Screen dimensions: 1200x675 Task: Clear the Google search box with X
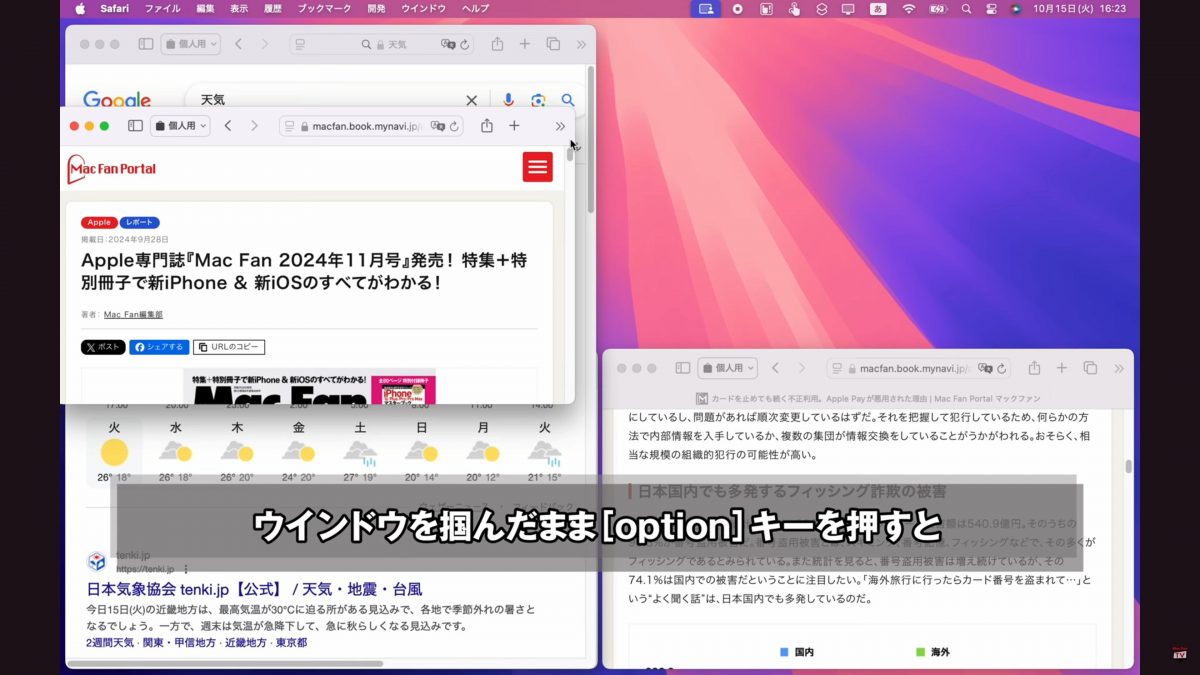pos(472,100)
